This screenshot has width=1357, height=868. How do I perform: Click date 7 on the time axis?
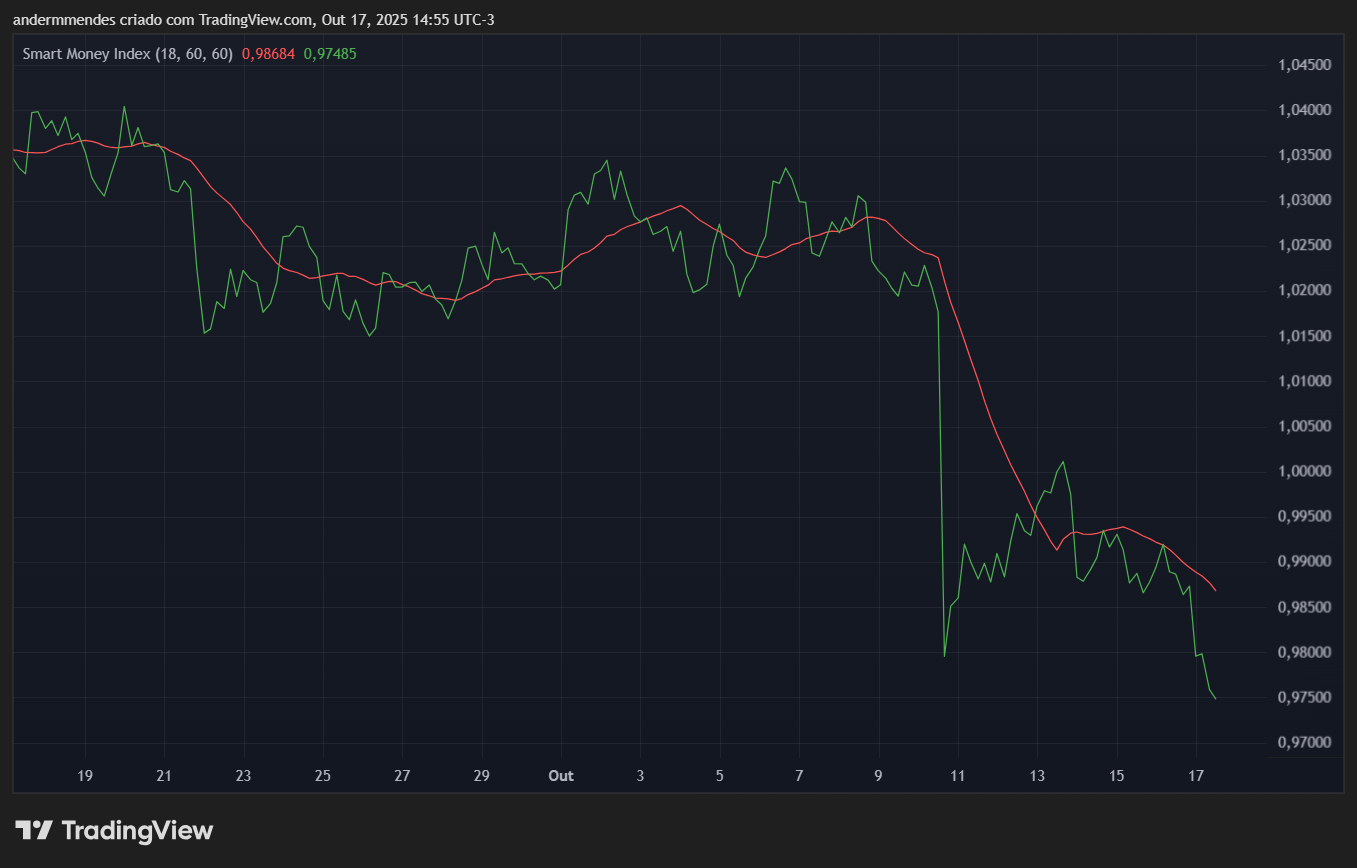coord(799,775)
